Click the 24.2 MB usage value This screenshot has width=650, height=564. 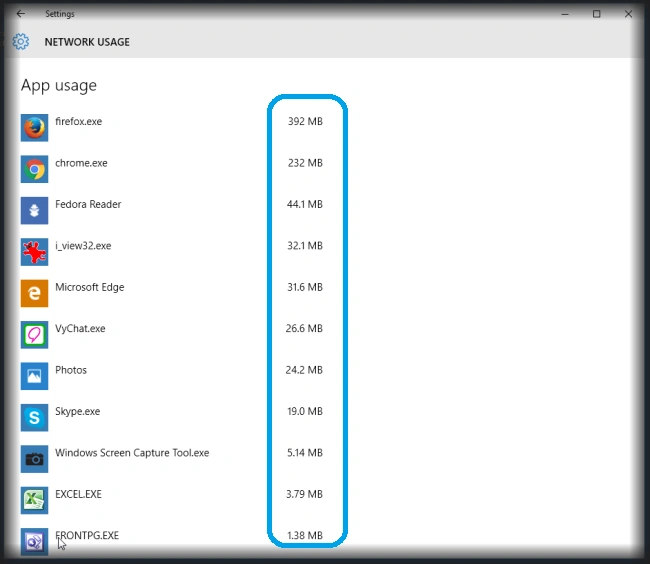coord(304,370)
